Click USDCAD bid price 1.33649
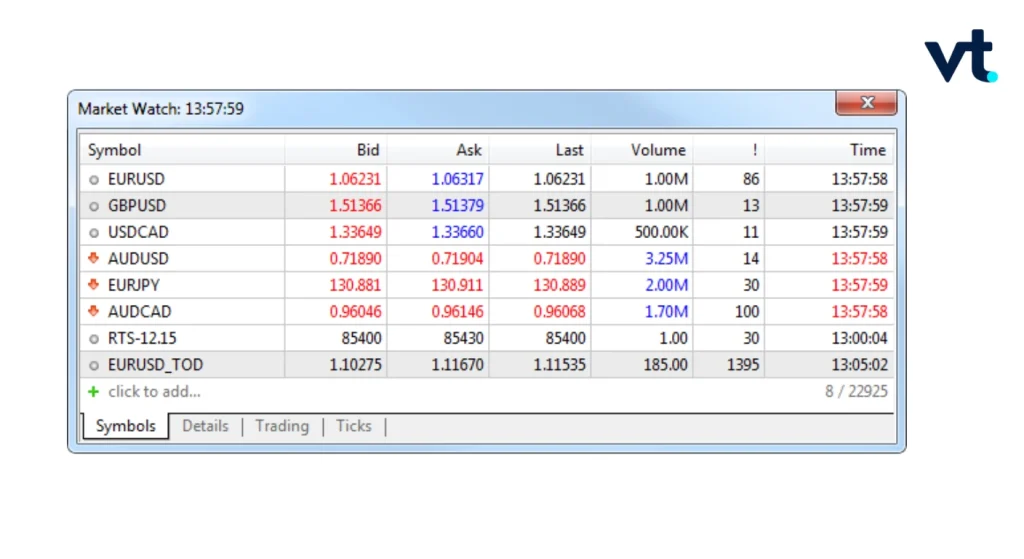 (355, 232)
